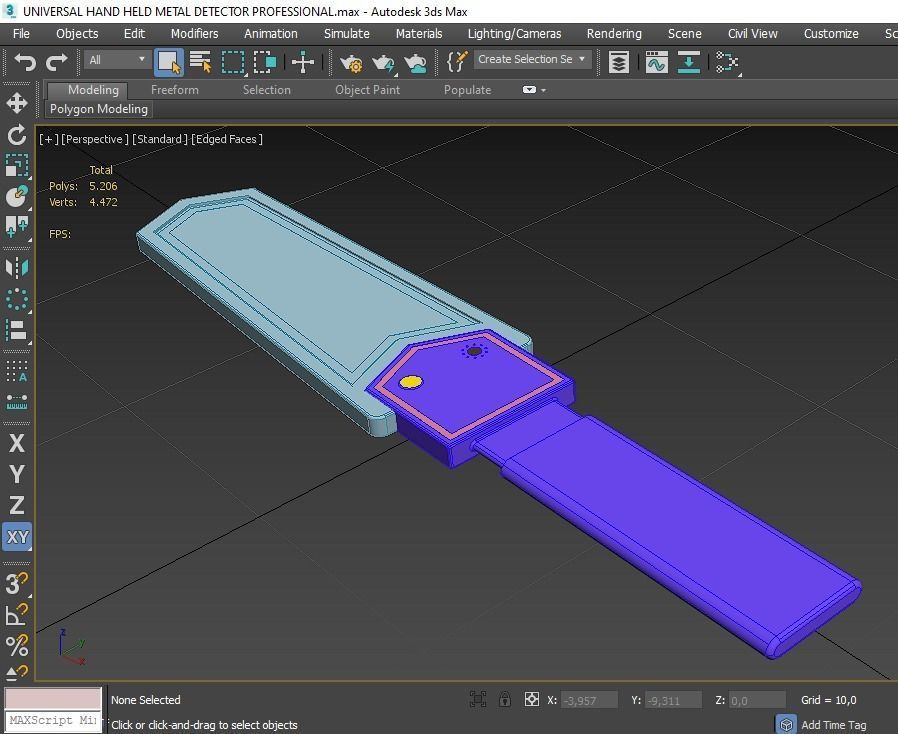
Task: Click the Align tool icon
Action: tap(17, 330)
